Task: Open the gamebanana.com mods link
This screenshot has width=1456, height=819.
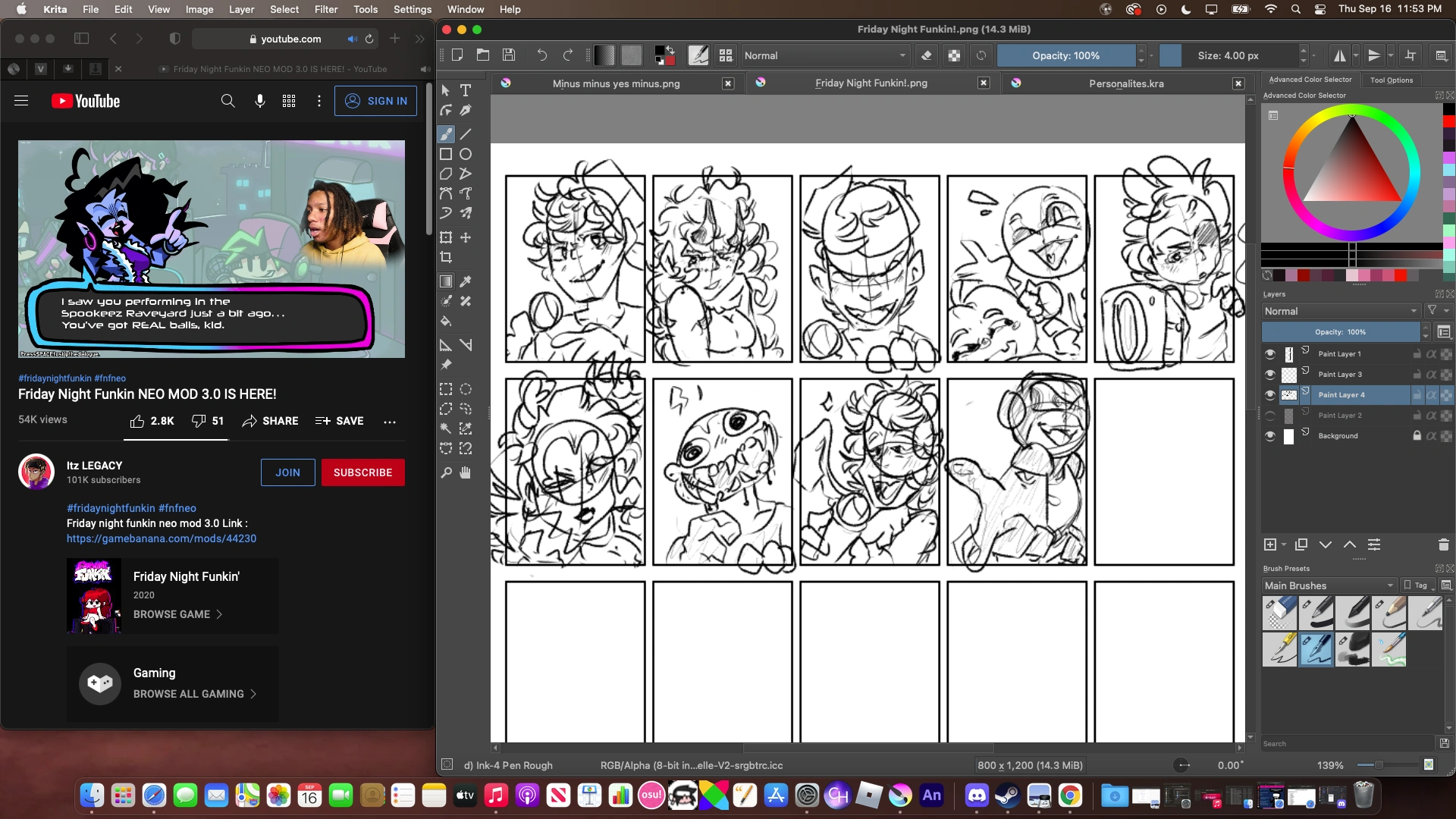Action: click(x=162, y=538)
